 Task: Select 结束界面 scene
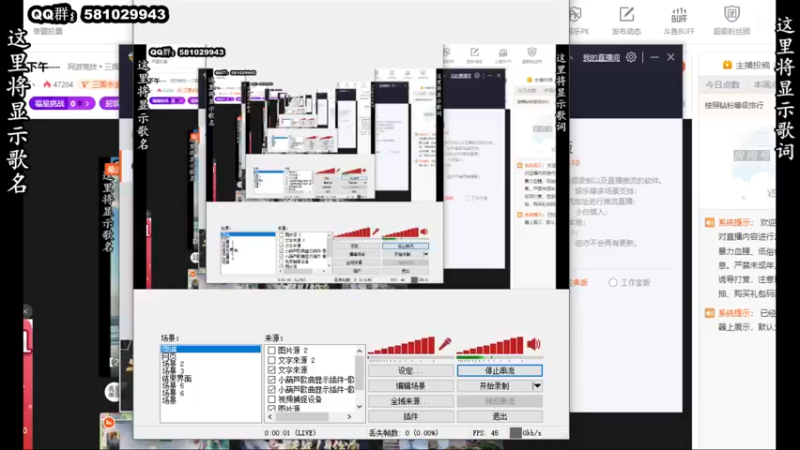point(177,379)
